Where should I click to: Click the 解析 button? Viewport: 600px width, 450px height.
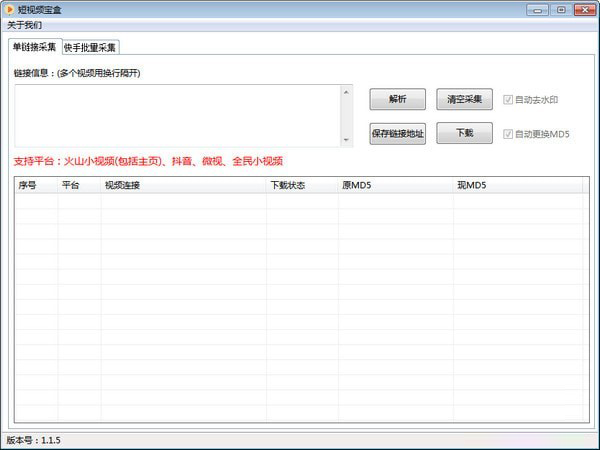[397, 99]
